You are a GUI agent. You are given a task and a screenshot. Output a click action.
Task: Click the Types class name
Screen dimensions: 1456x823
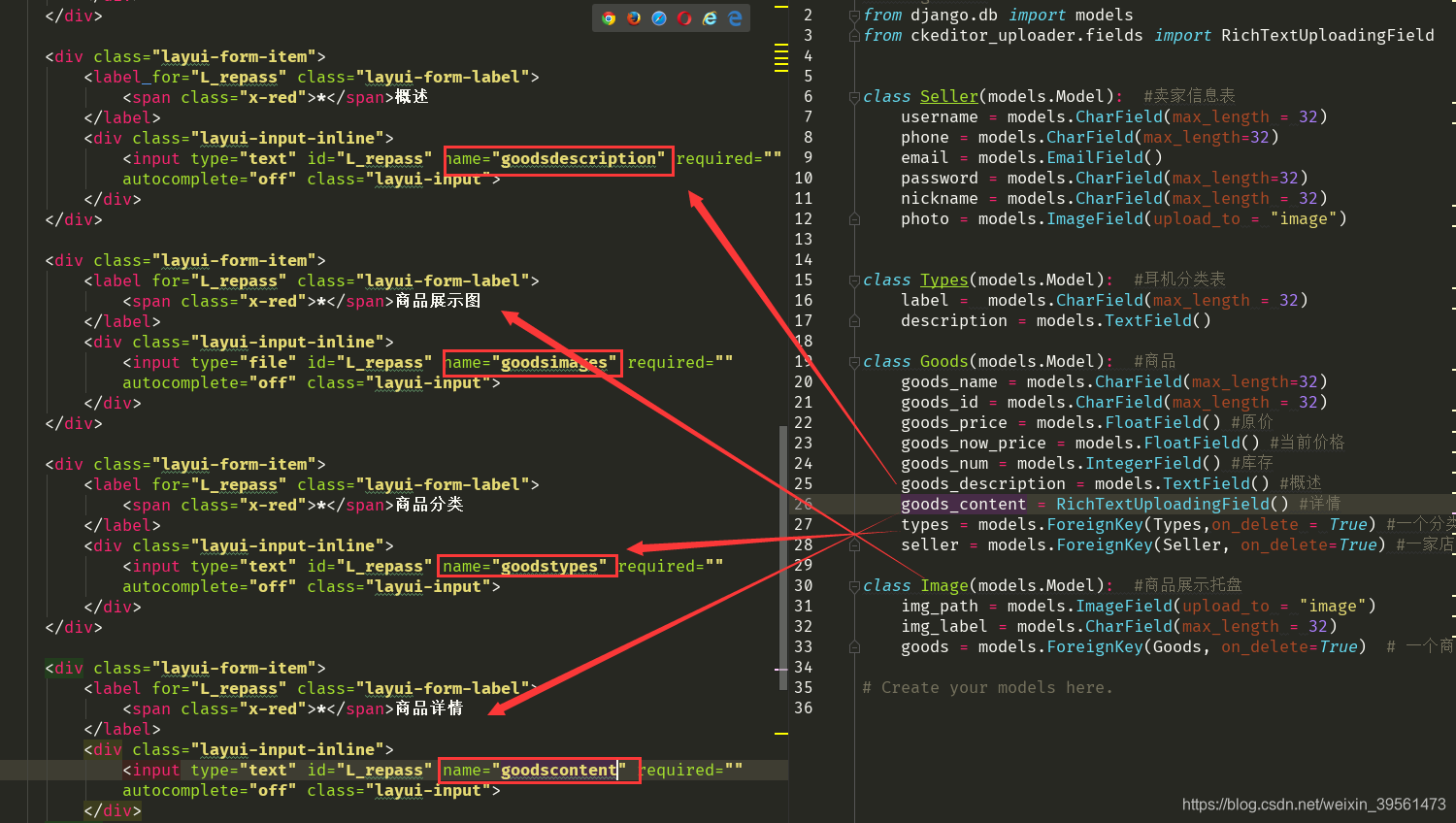[x=944, y=280]
